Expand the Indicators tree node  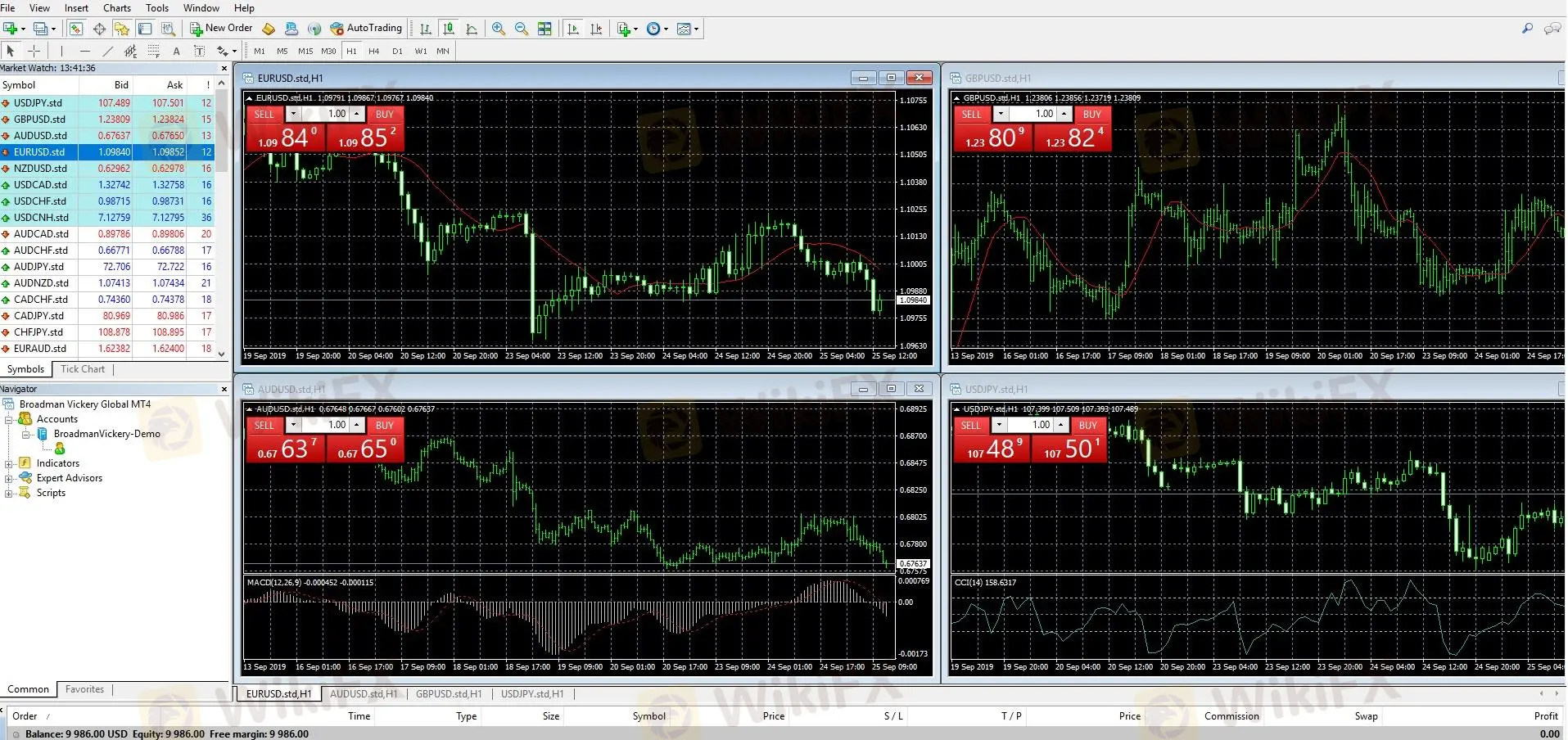[9, 463]
